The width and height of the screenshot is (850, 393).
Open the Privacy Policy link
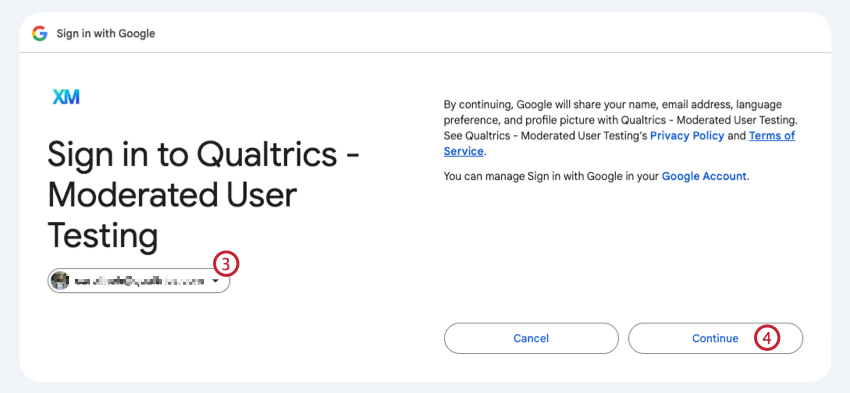click(687, 136)
